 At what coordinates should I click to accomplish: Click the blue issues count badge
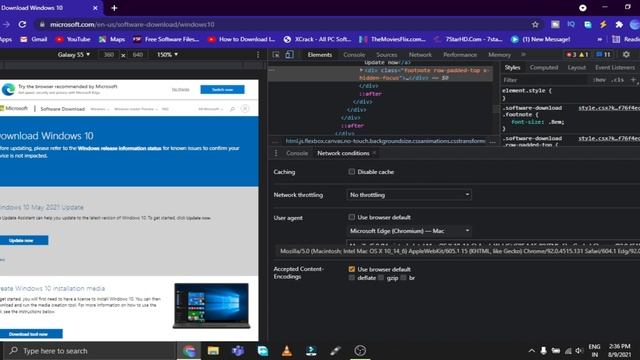pyautogui.click(x=603, y=54)
